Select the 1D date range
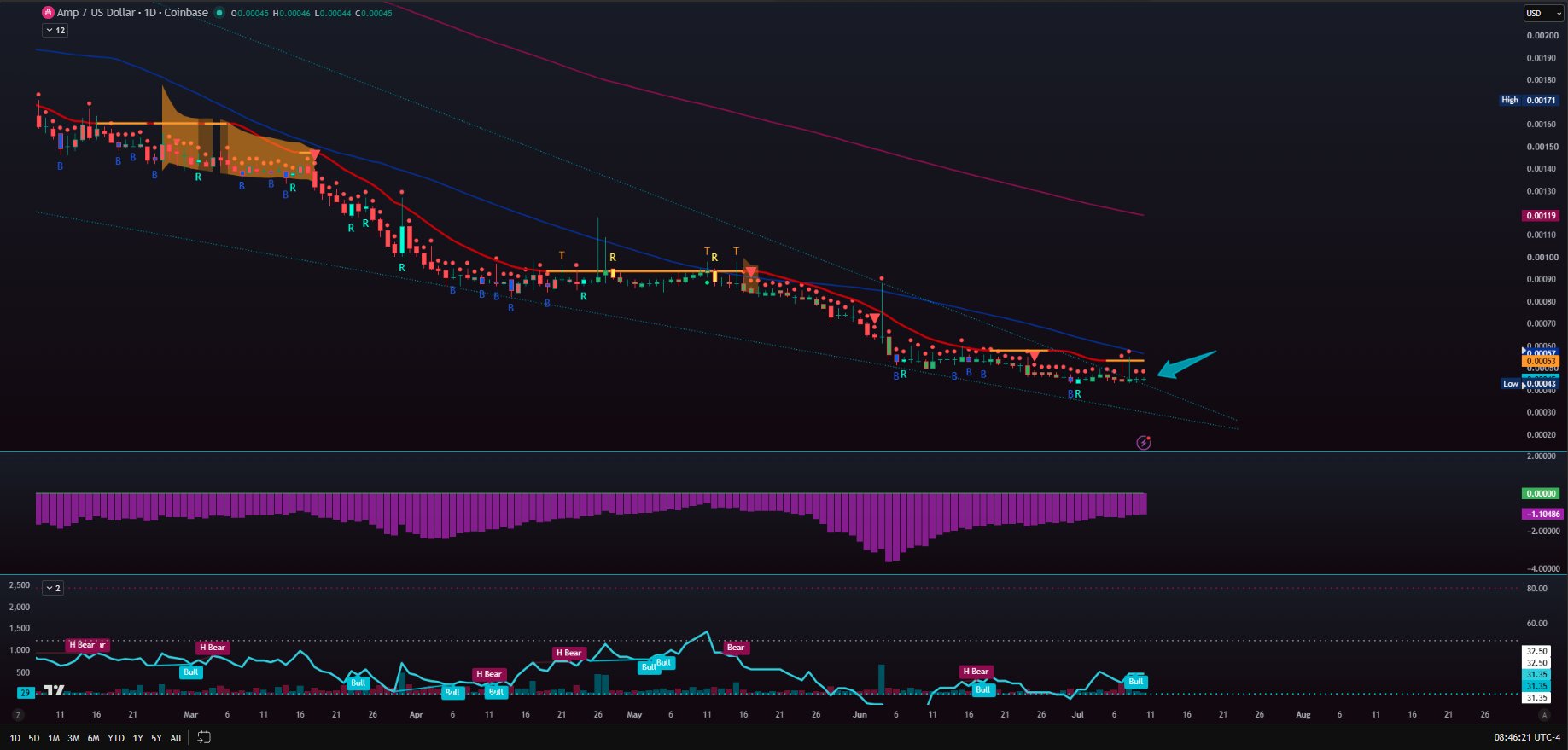This screenshot has width=1568, height=750. pos(15,738)
